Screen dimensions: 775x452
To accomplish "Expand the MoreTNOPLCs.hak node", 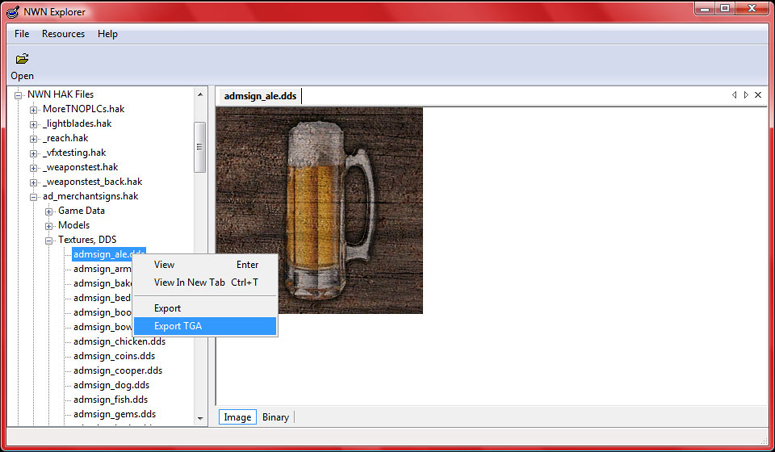I will click(34, 109).
